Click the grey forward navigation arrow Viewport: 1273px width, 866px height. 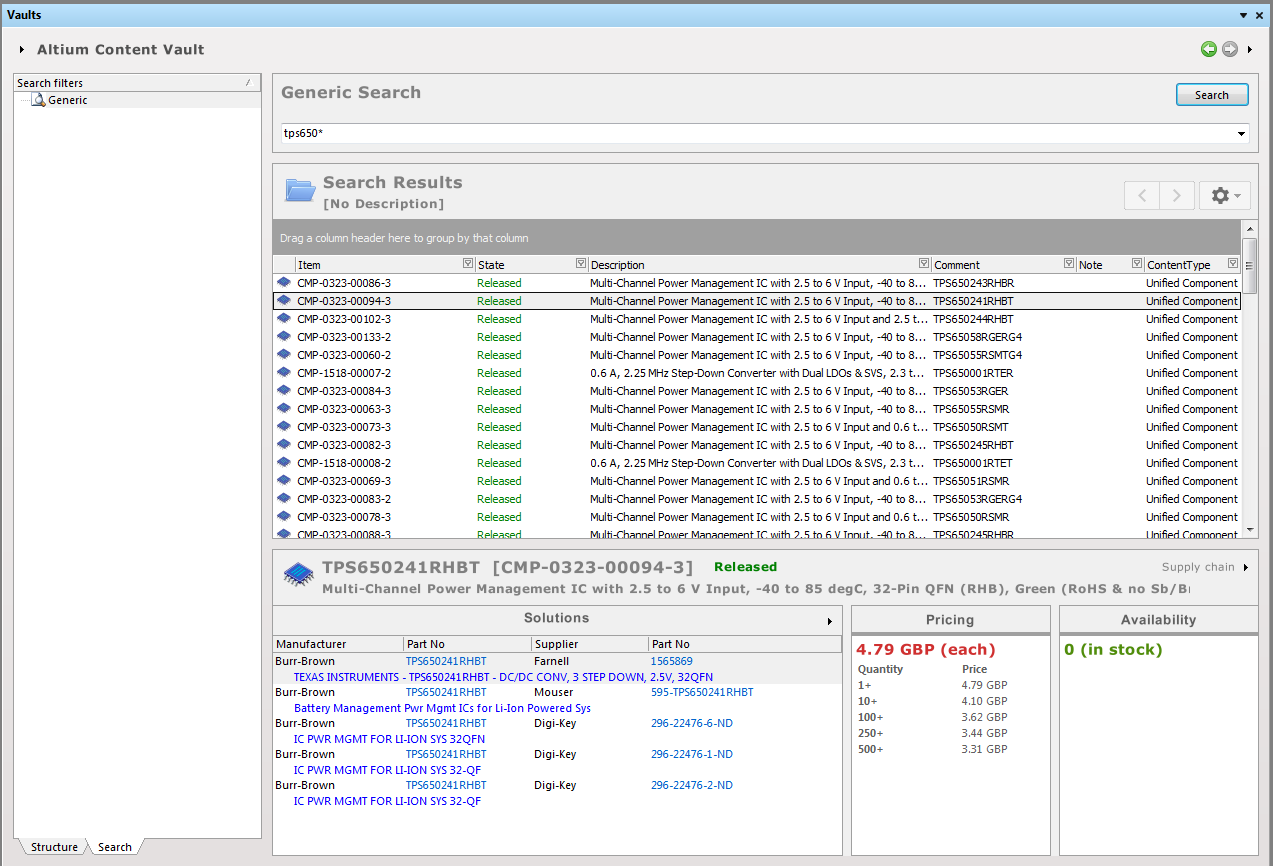click(x=1230, y=49)
